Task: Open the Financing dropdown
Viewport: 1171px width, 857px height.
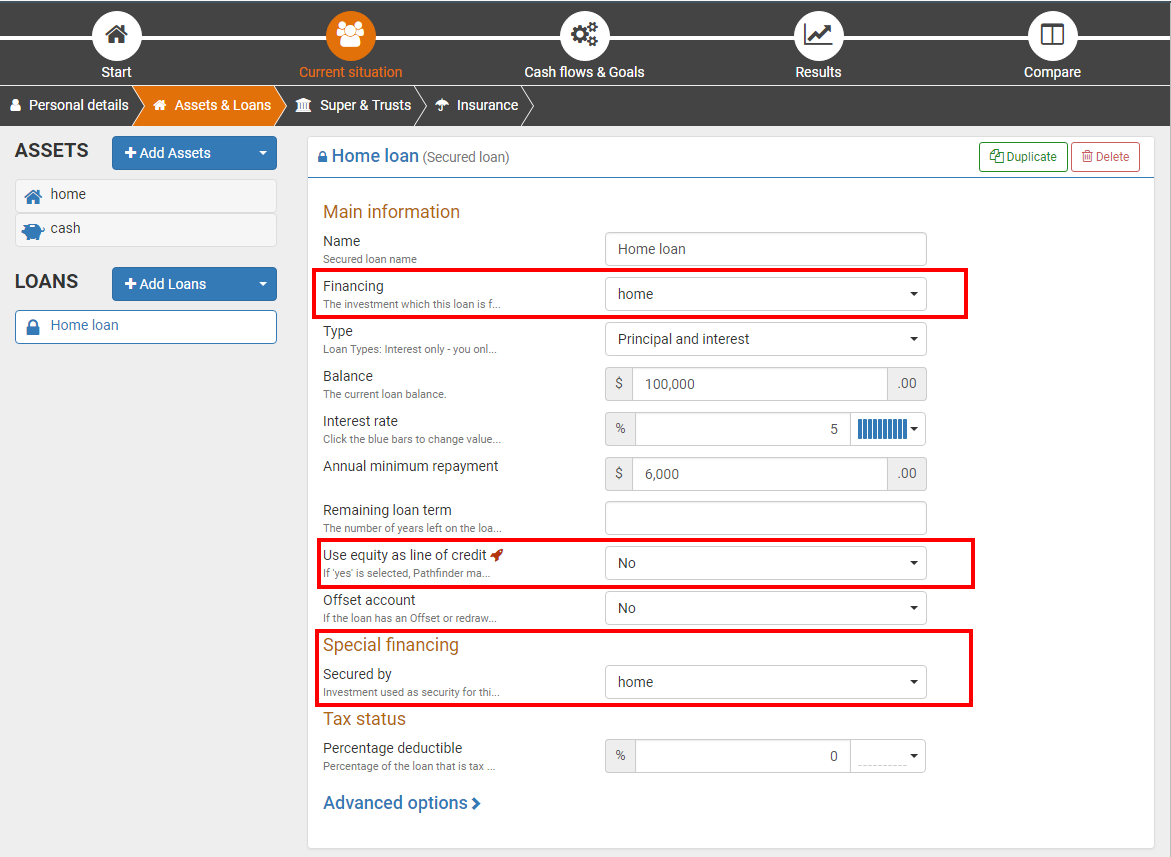Action: [x=765, y=294]
